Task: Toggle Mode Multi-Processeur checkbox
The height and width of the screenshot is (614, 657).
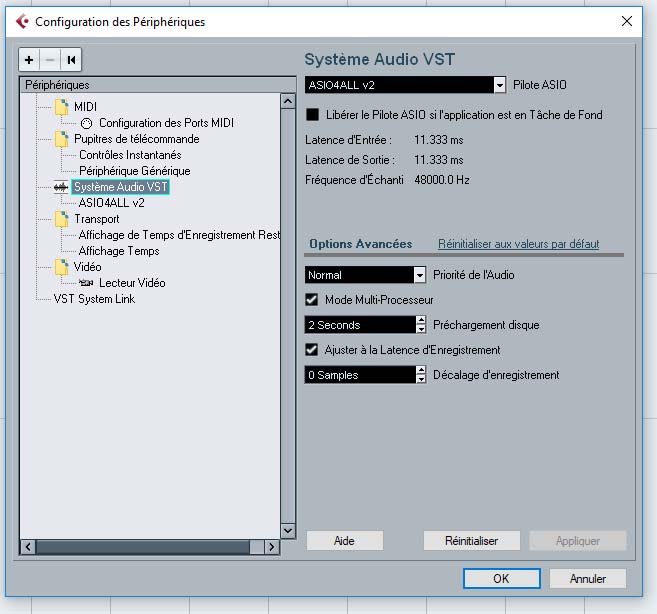Action: pyautogui.click(x=313, y=300)
